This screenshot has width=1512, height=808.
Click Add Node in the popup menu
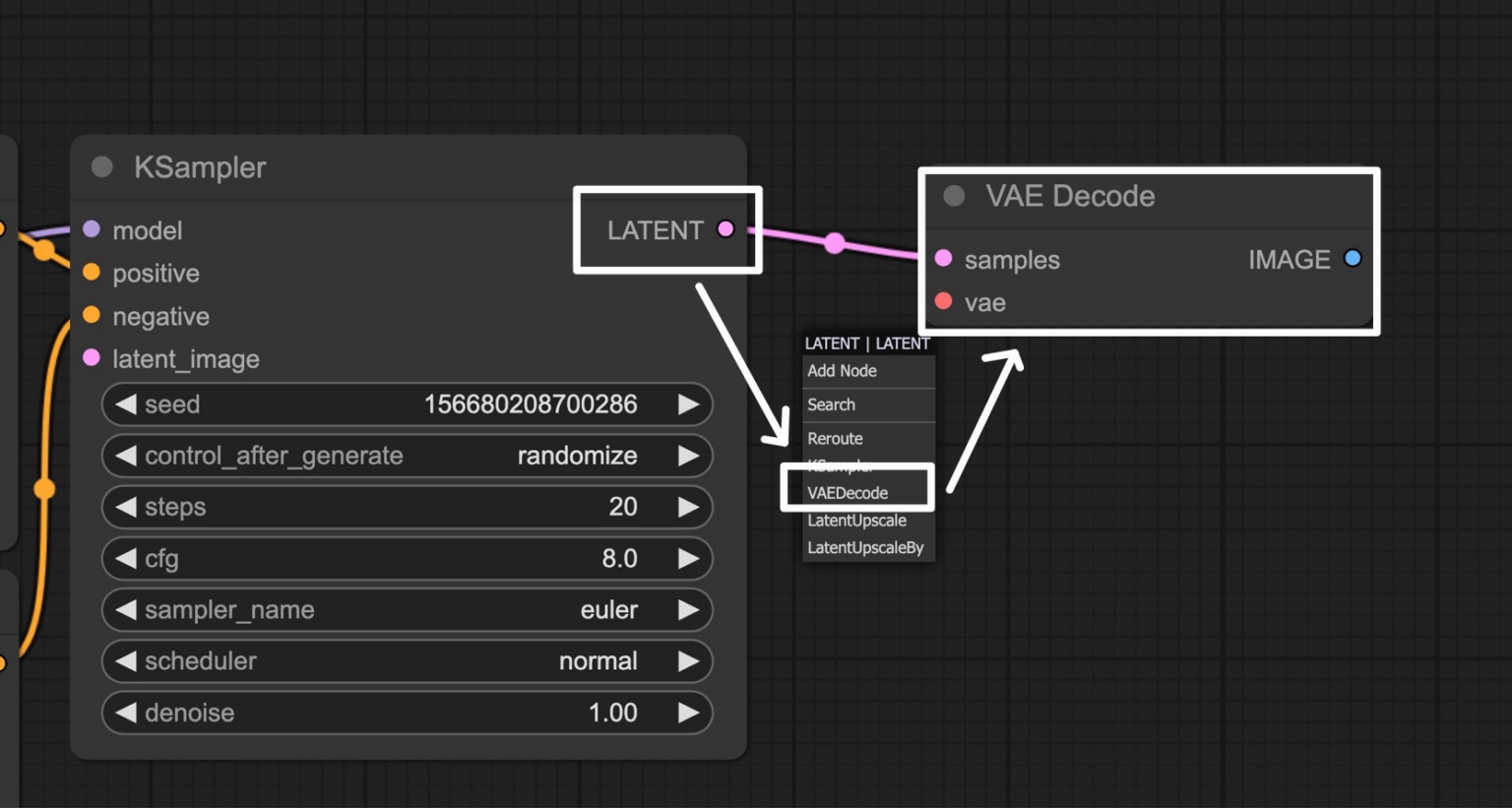click(843, 371)
